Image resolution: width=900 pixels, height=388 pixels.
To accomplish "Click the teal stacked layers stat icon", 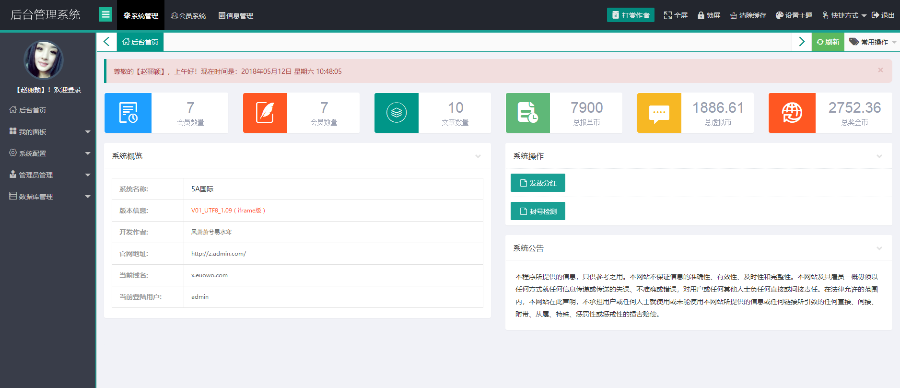I will 397,113.
